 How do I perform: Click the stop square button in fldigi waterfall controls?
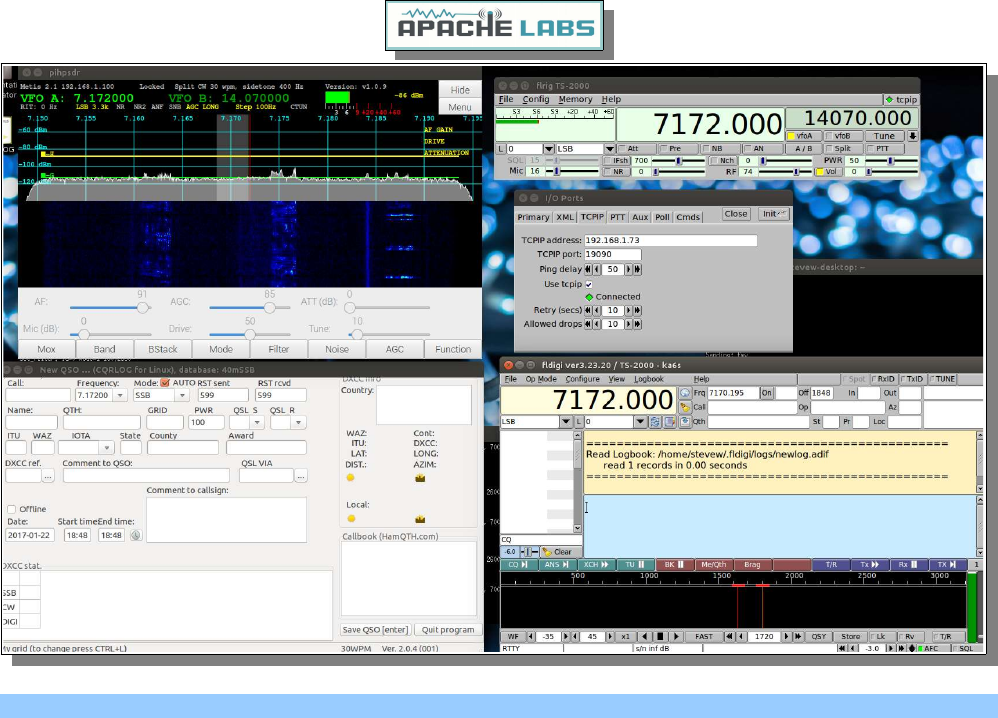click(x=660, y=636)
